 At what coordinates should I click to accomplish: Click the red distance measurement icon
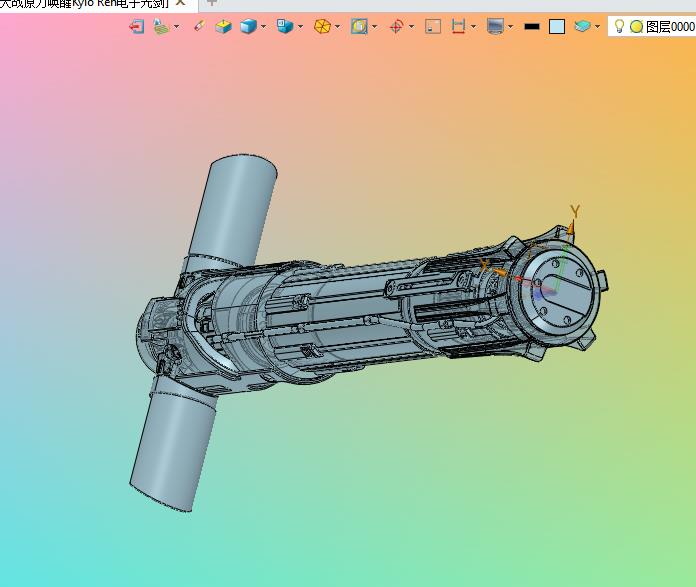coord(458,27)
